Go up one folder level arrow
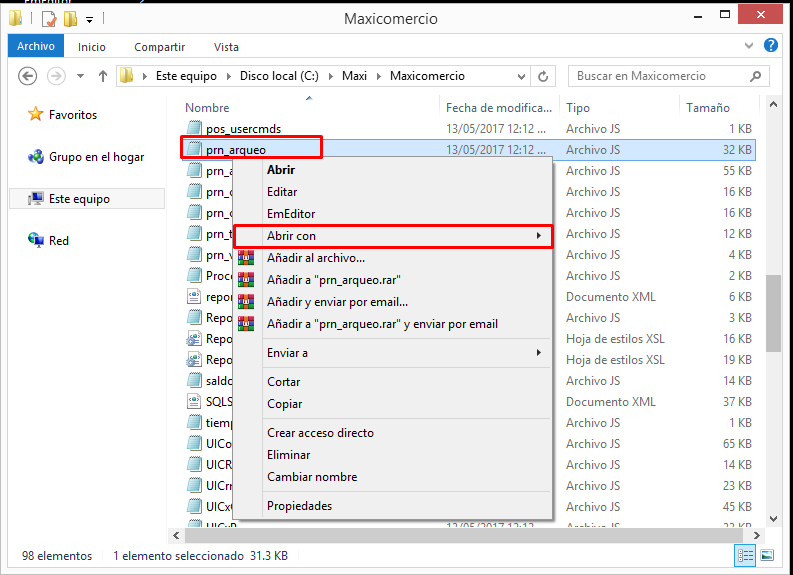Image resolution: width=793 pixels, height=575 pixels. [103, 76]
